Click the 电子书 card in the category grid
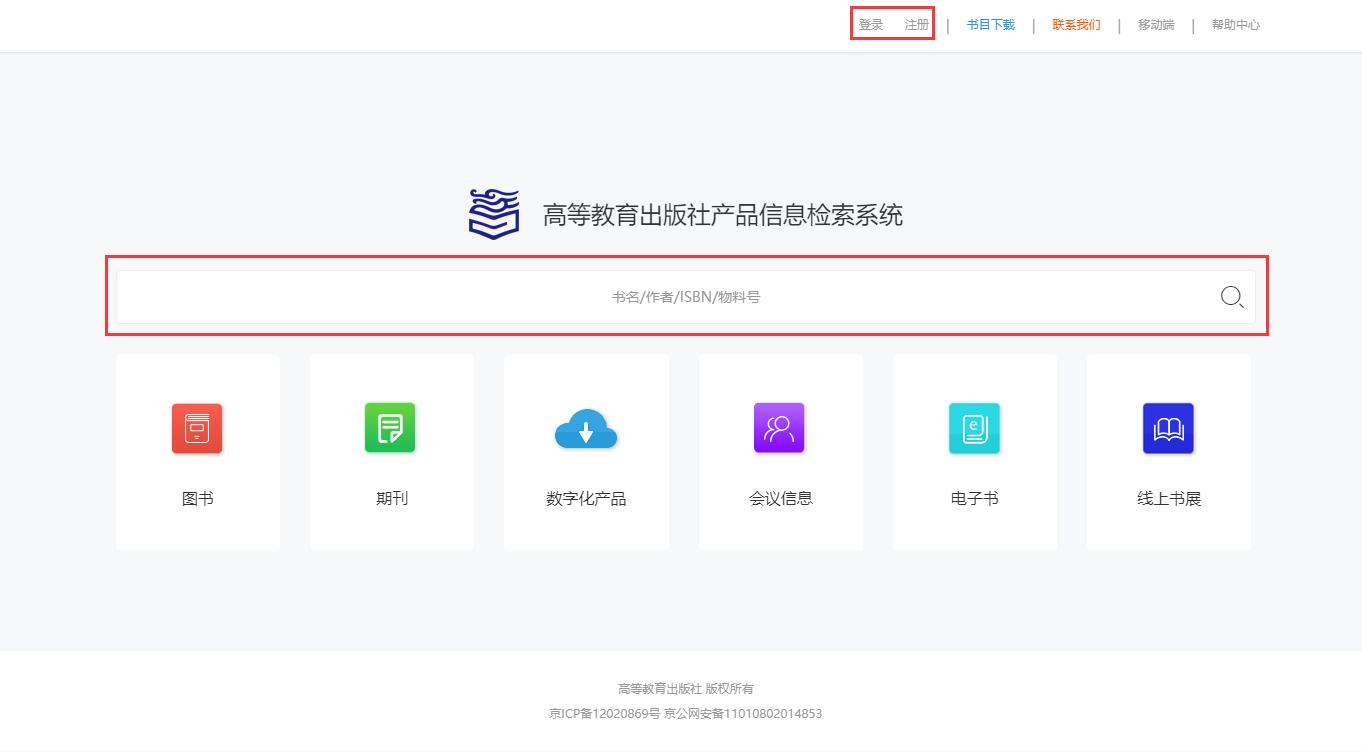 point(974,452)
